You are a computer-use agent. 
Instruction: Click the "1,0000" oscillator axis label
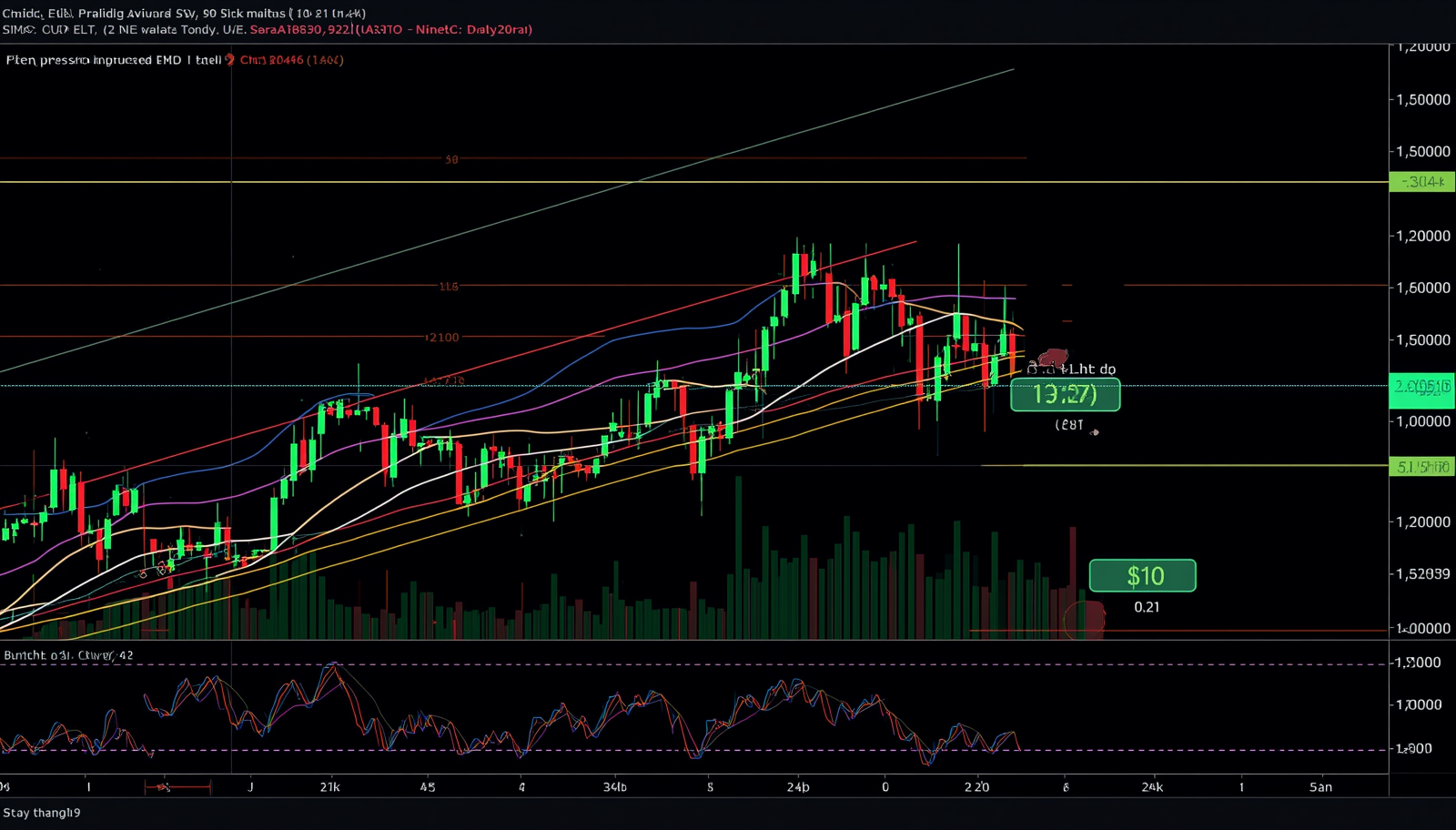click(1419, 705)
